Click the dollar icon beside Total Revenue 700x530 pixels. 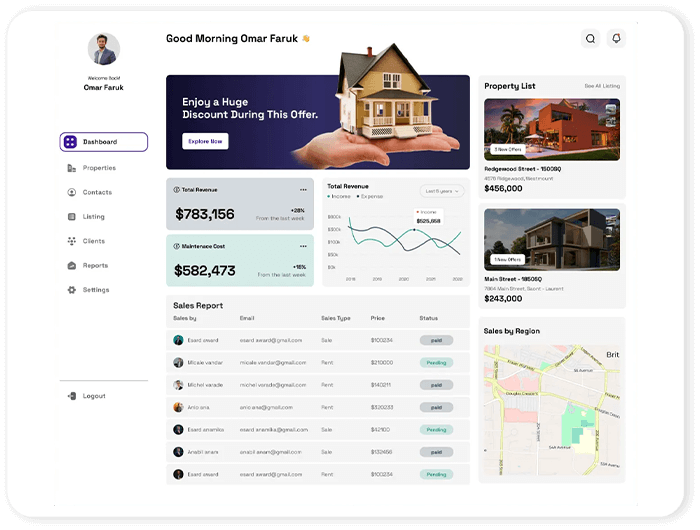click(176, 190)
